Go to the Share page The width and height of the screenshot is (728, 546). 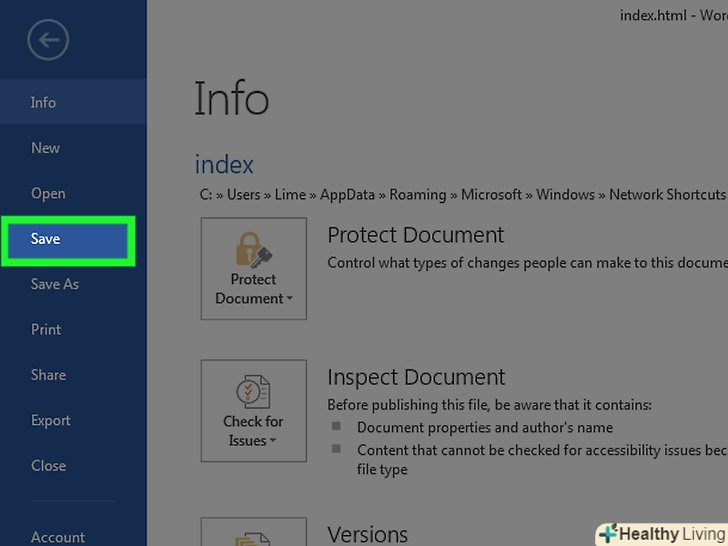(x=48, y=375)
